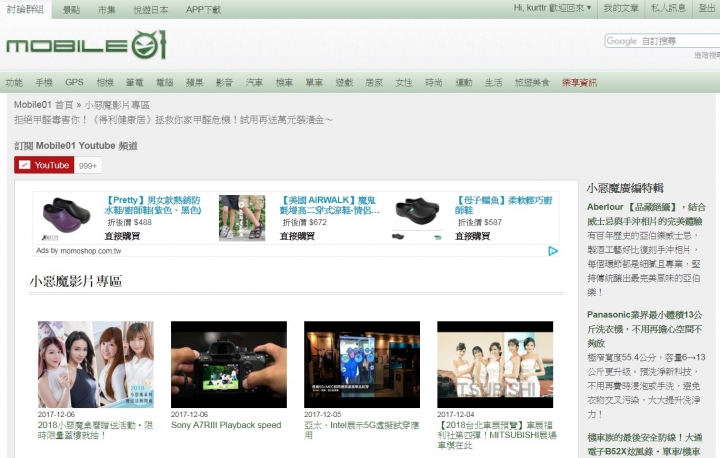Open the 蘋果 category menu

click(194, 83)
